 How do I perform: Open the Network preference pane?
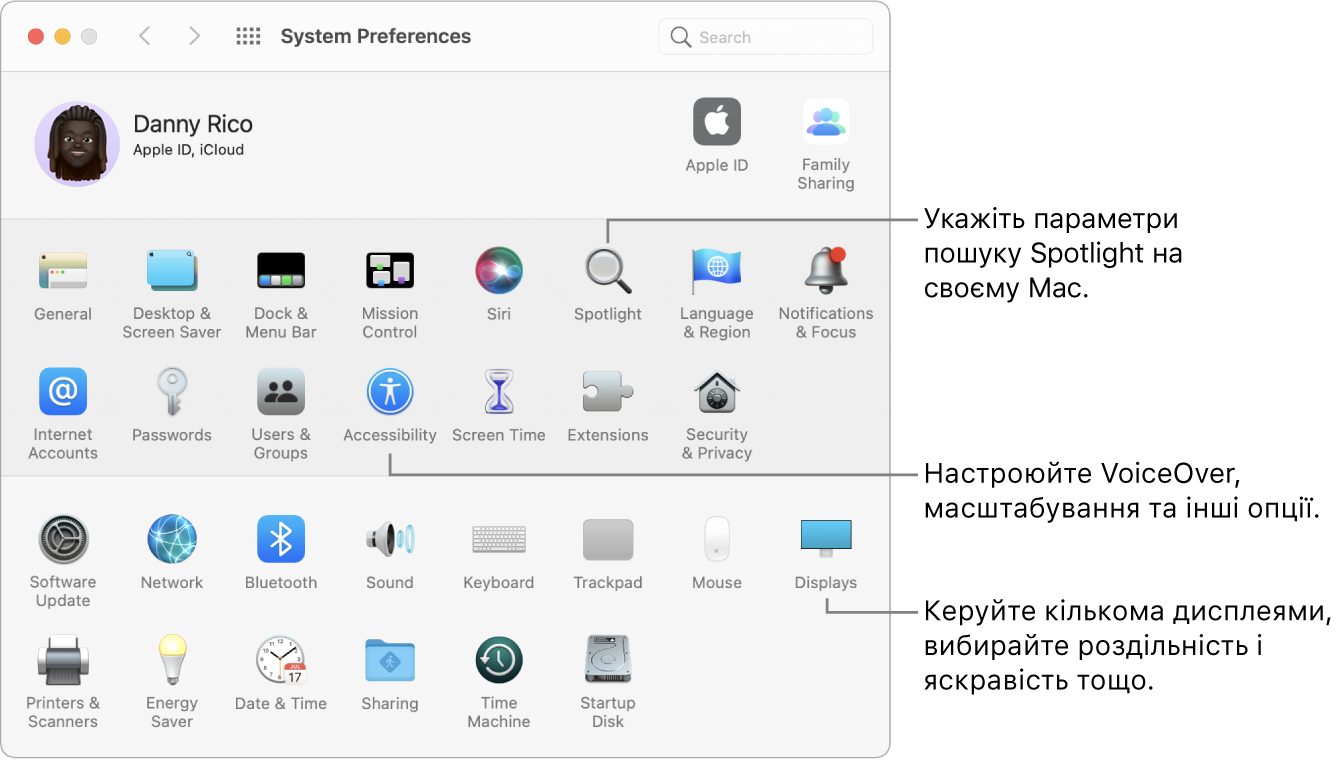[x=171, y=540]
